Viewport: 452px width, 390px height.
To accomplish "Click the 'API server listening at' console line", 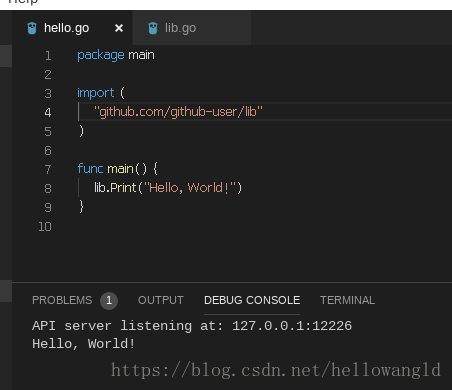I will (192, 326).
